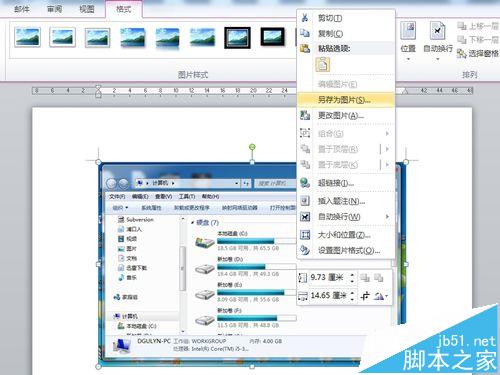The image size is (500, 375).
Task: Open 自动换行(W) submenu in context menu
Action: click(x=346, y=217)
